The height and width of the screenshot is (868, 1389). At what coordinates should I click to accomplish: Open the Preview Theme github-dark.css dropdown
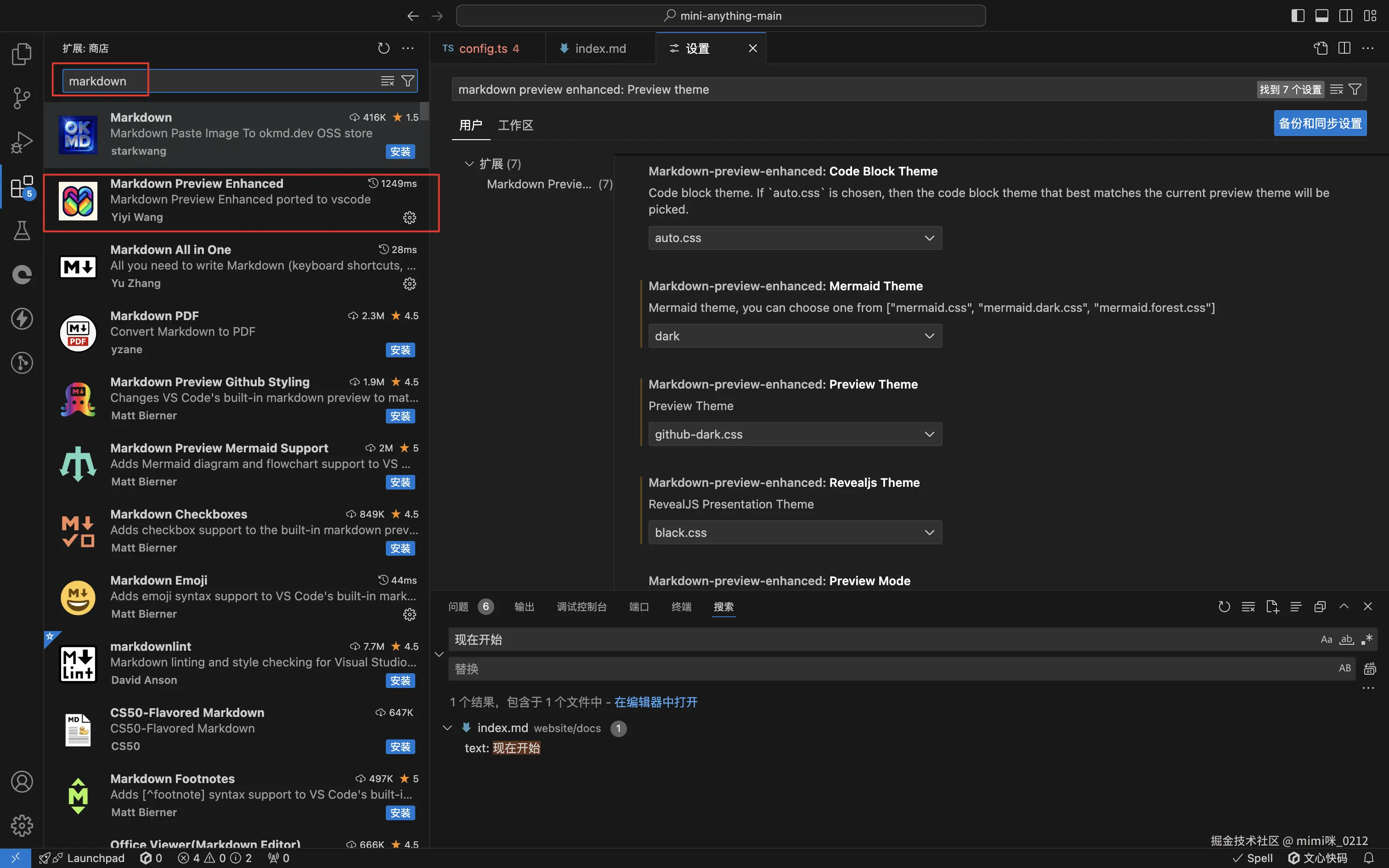[x=794, y=434]
